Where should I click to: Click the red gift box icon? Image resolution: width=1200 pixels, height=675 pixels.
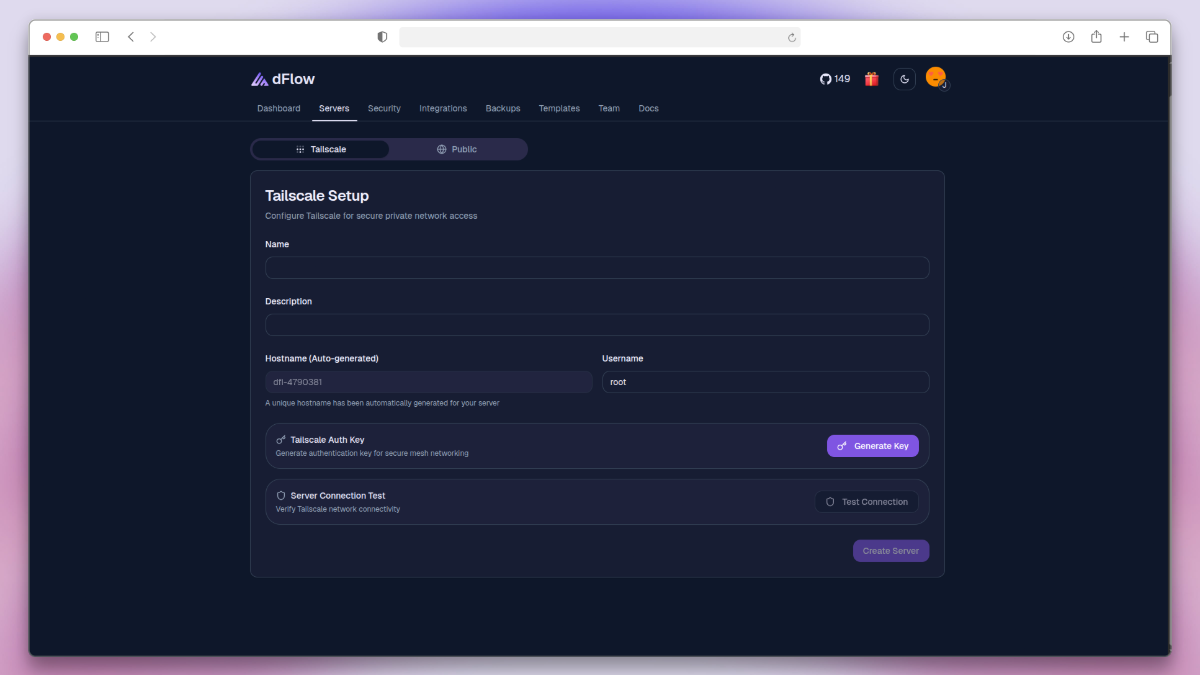tap(872, 79)
